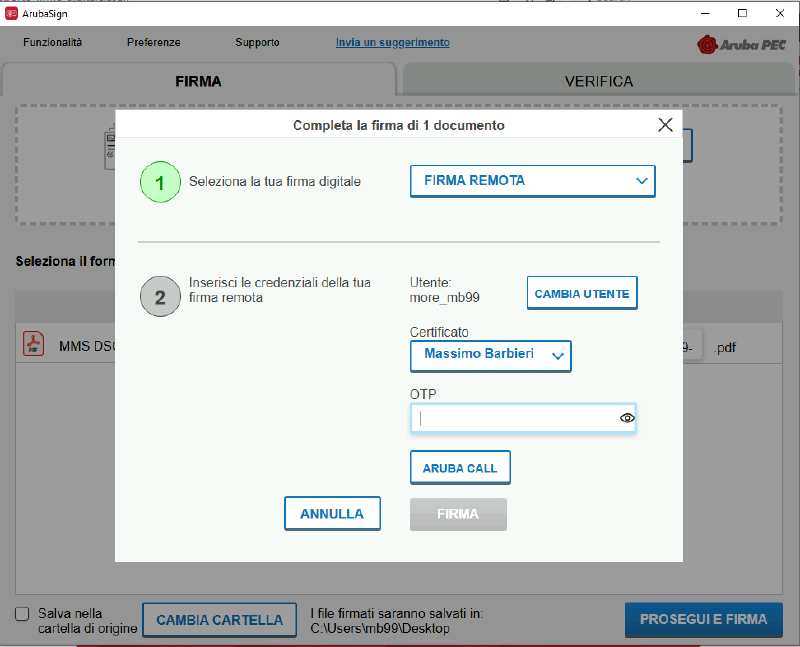Click the step 1 green circle indicator
This screenshot has height=647, width=800.
tap(160, 182)
